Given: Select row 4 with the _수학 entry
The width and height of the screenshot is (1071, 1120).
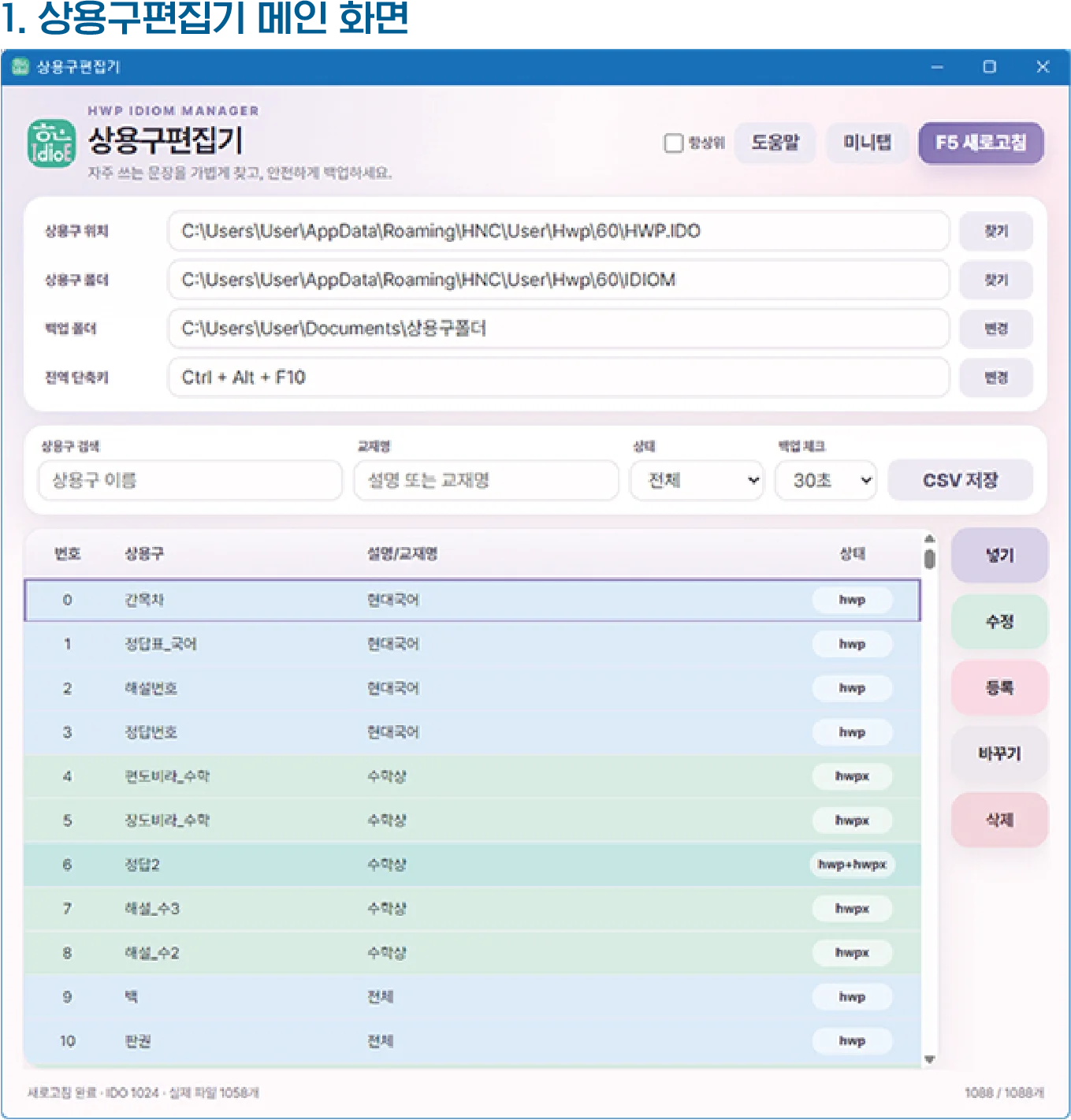Looking at the screenshot, I should click(473, 776).
